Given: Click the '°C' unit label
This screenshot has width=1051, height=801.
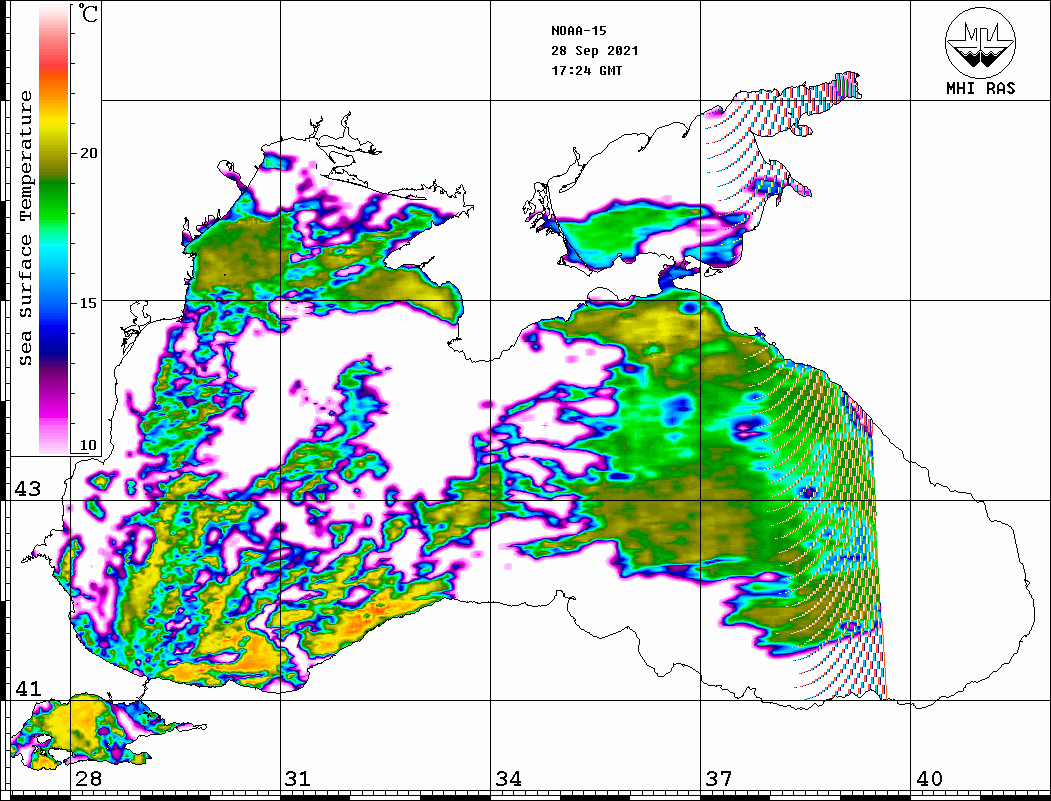Looking at the screenshot, I should coord(88,13).
